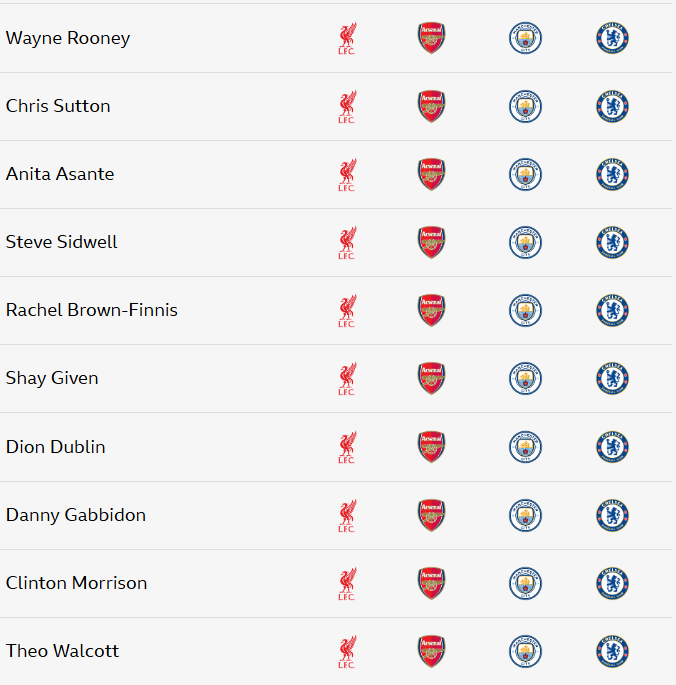This screenshot has height=685, width=676.
Task: Click the Chelsea crest in Steve Sidwell's row
Action: click(612, 243)
